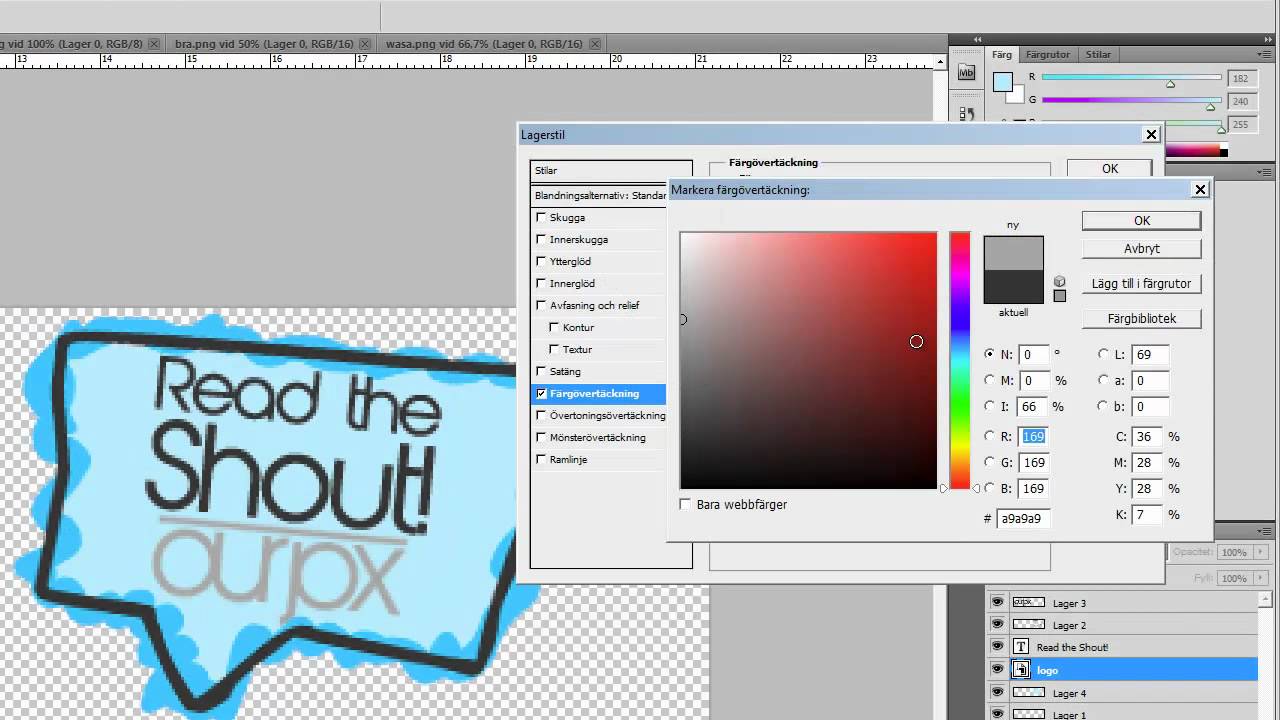Select the R: radio button

990,436
